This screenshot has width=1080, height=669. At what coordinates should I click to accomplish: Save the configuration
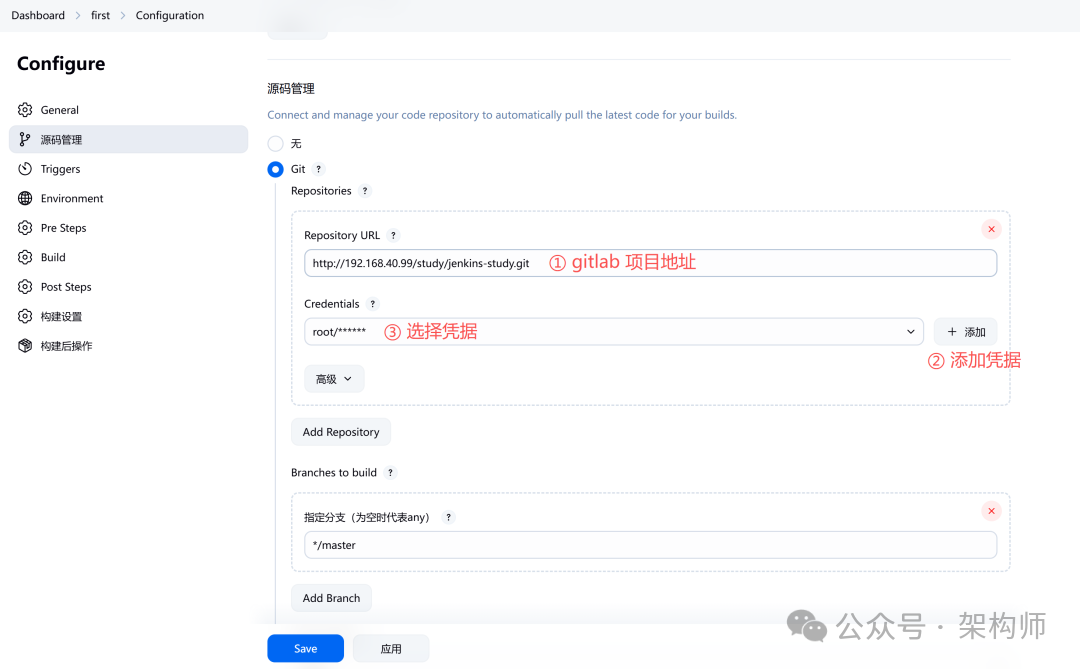306,648
